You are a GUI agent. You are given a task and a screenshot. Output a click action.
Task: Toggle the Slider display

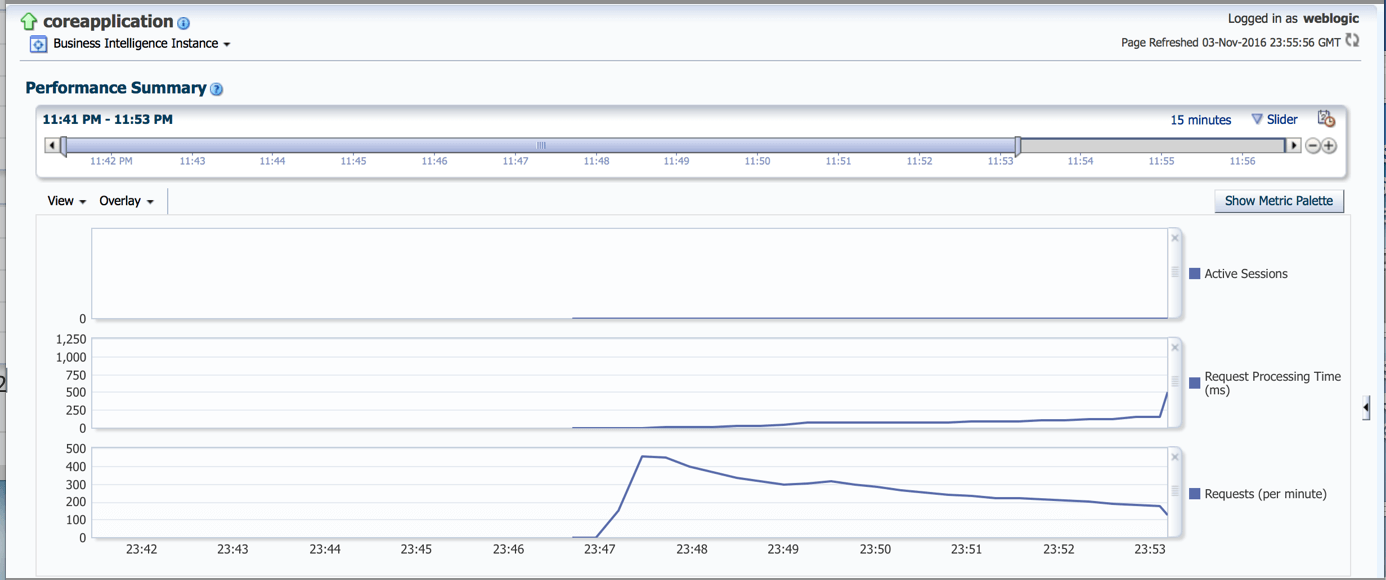pos(1274,119)
